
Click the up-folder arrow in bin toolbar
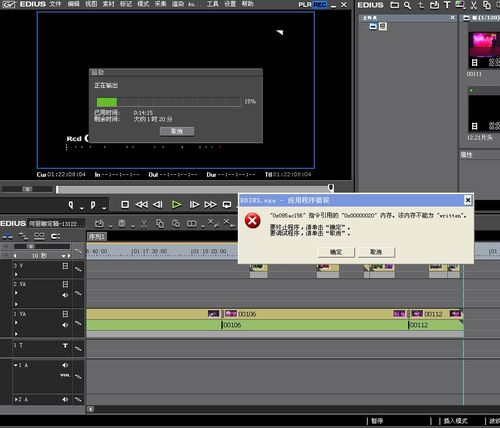pos(421,5)
